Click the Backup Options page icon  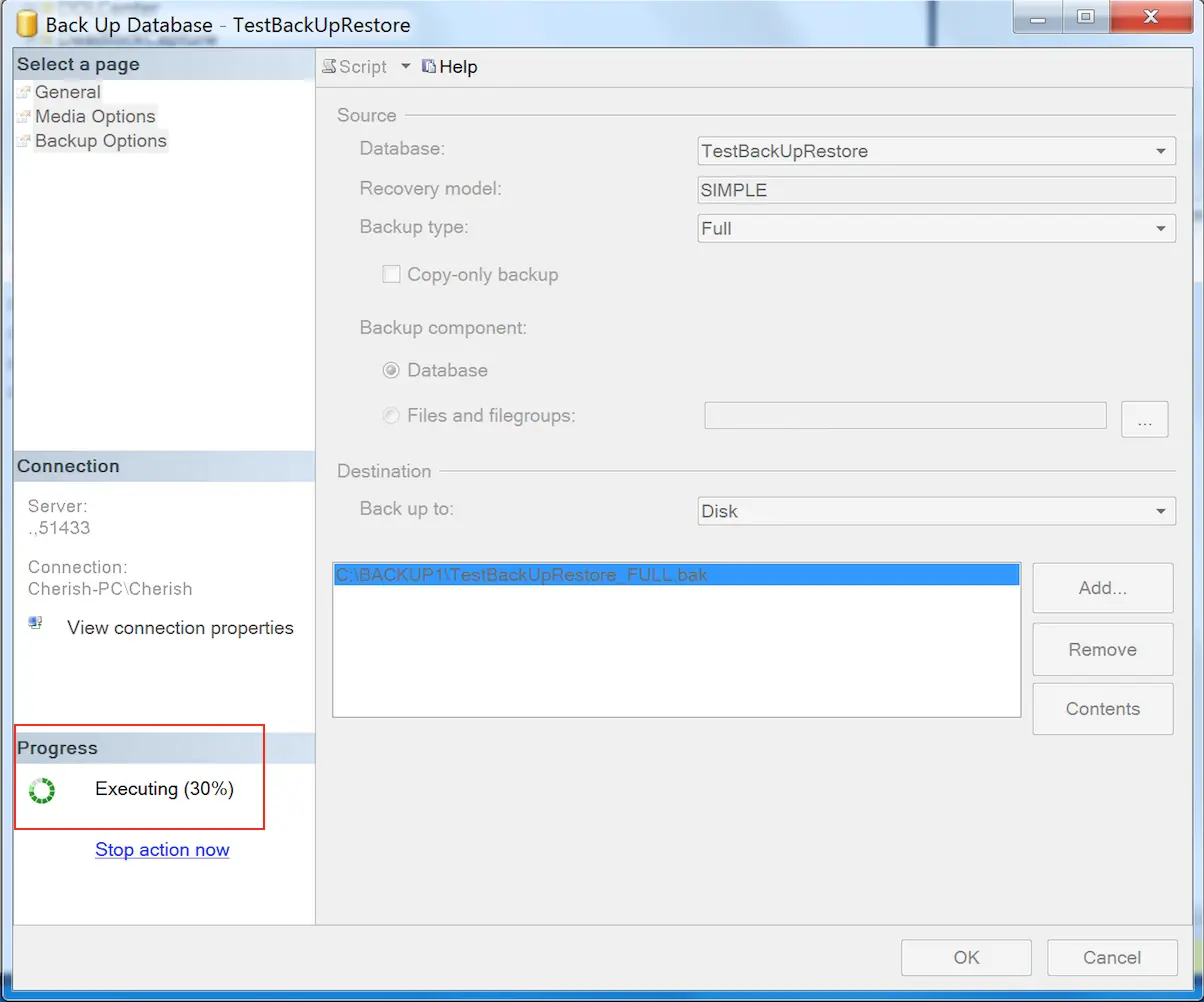(x=24, y=141)
